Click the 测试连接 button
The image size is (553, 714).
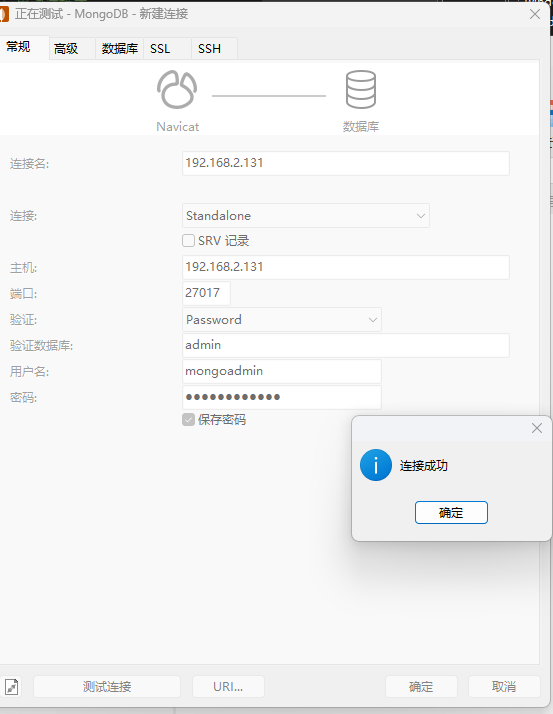(x=107, y=686)
